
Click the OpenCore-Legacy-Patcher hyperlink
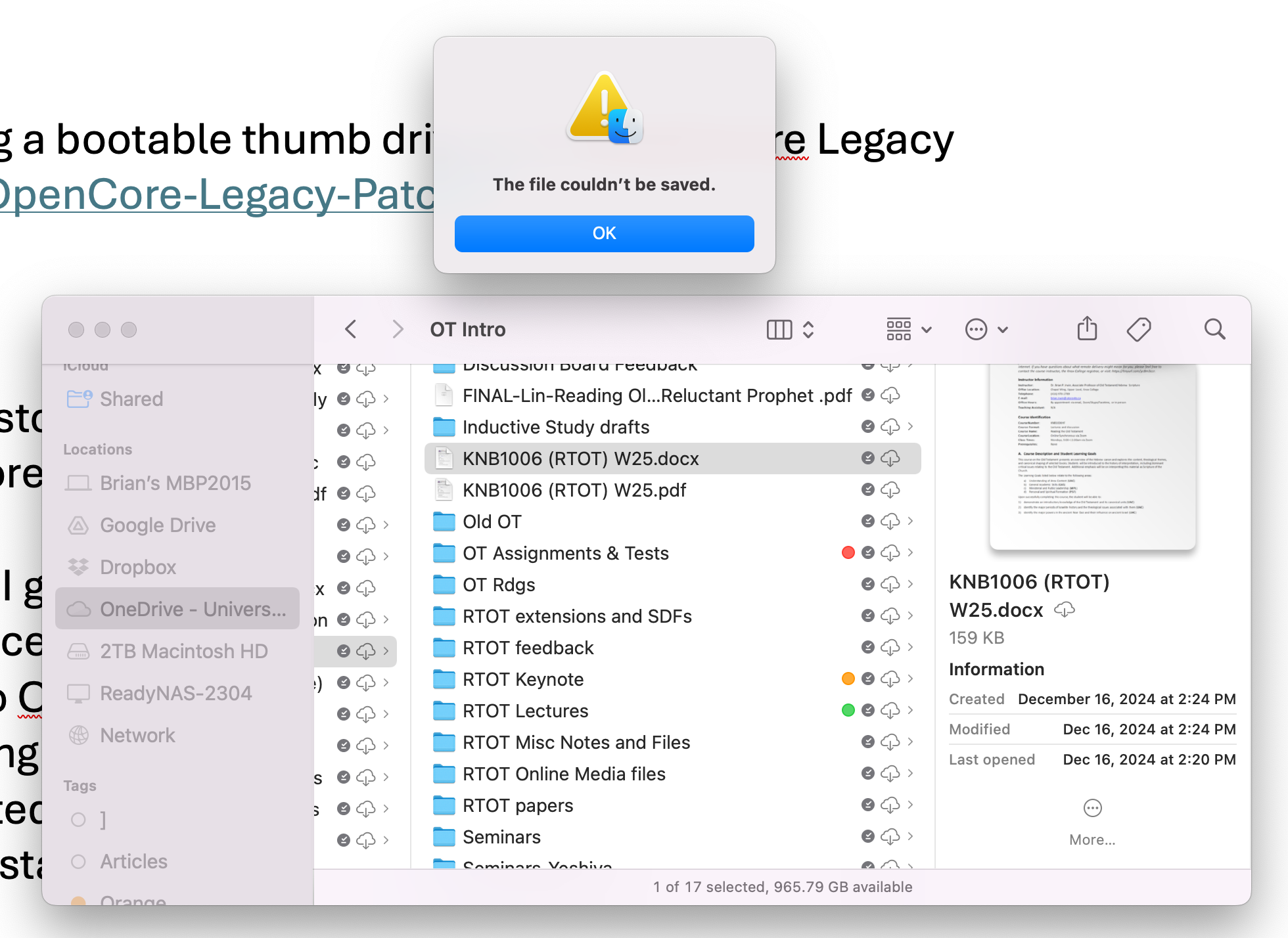[217, 195]
